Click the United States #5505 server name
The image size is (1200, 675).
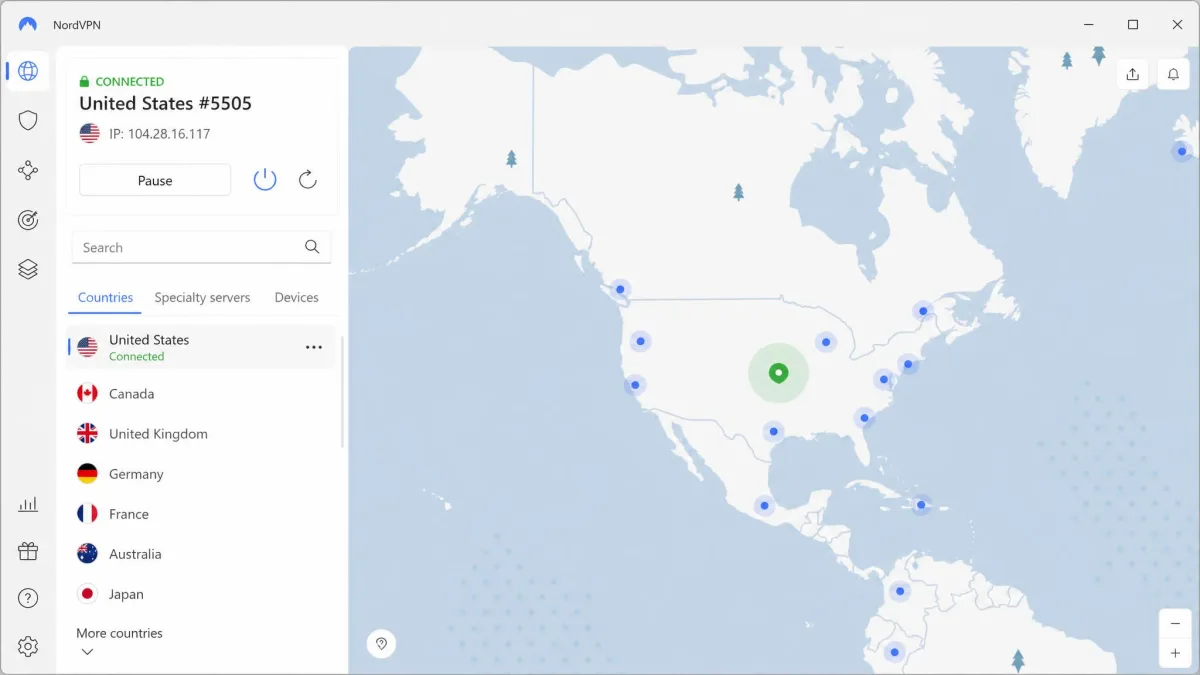pos(165,103)
